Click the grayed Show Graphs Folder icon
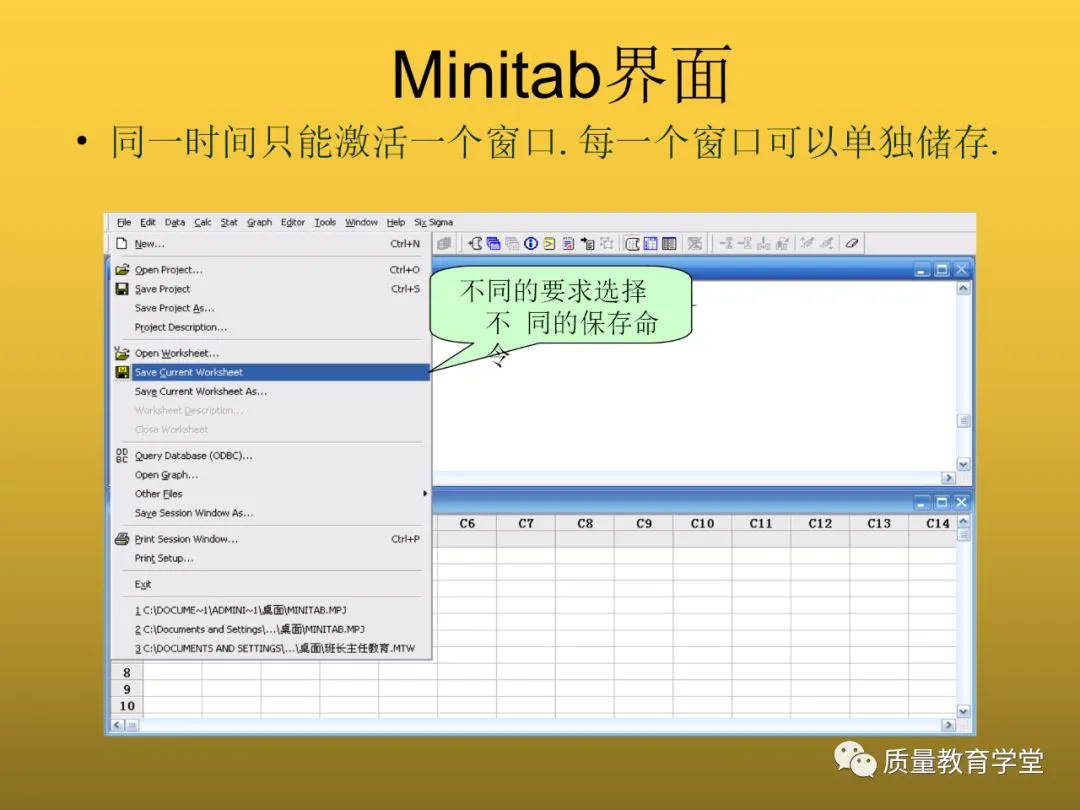Viewport: 1080px width, 810px height. click(512, 243)
